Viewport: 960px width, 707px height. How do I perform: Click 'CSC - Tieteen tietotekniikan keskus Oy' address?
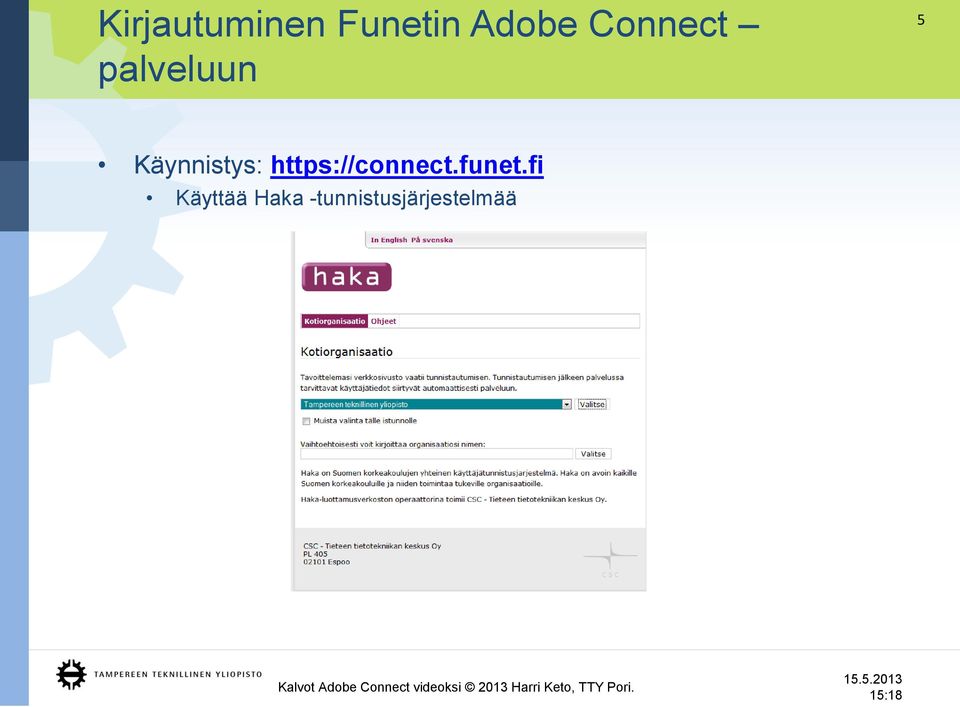372,546
